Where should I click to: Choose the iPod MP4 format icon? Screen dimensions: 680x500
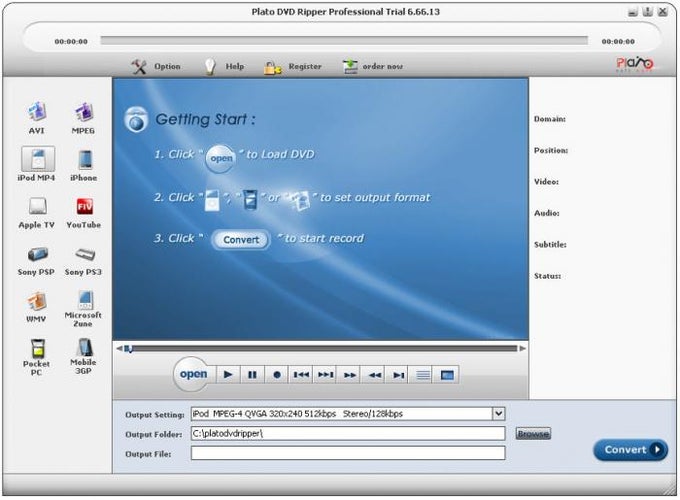coord(38,159)
